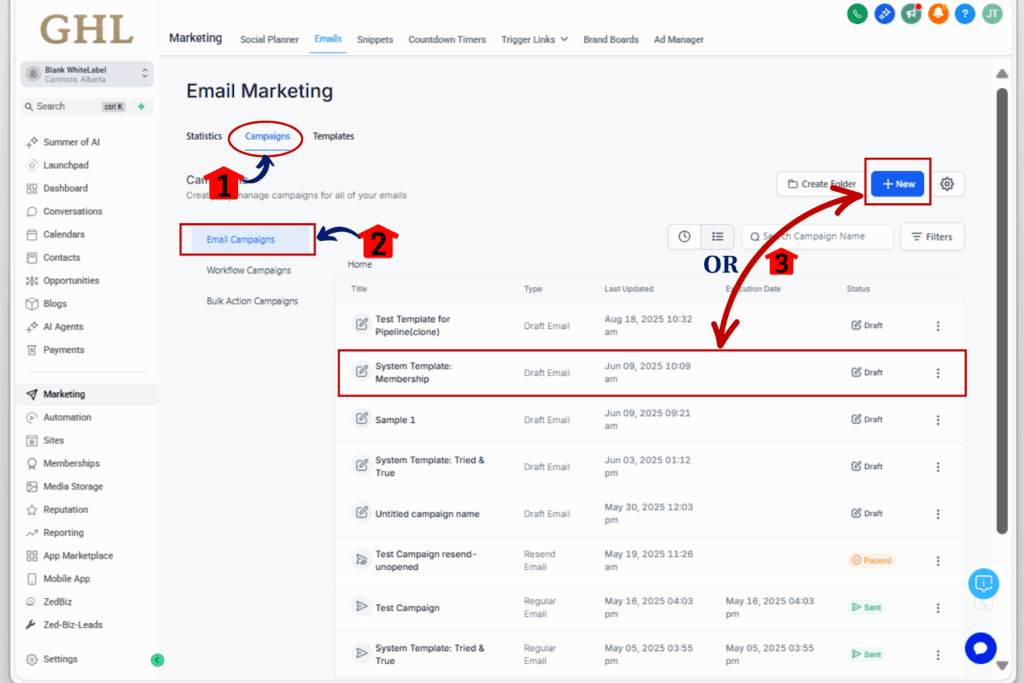This screenshot has width=1024, height=683.
Task: Click the send icon beside Test Campaign
Action: [x=361, y=607]
